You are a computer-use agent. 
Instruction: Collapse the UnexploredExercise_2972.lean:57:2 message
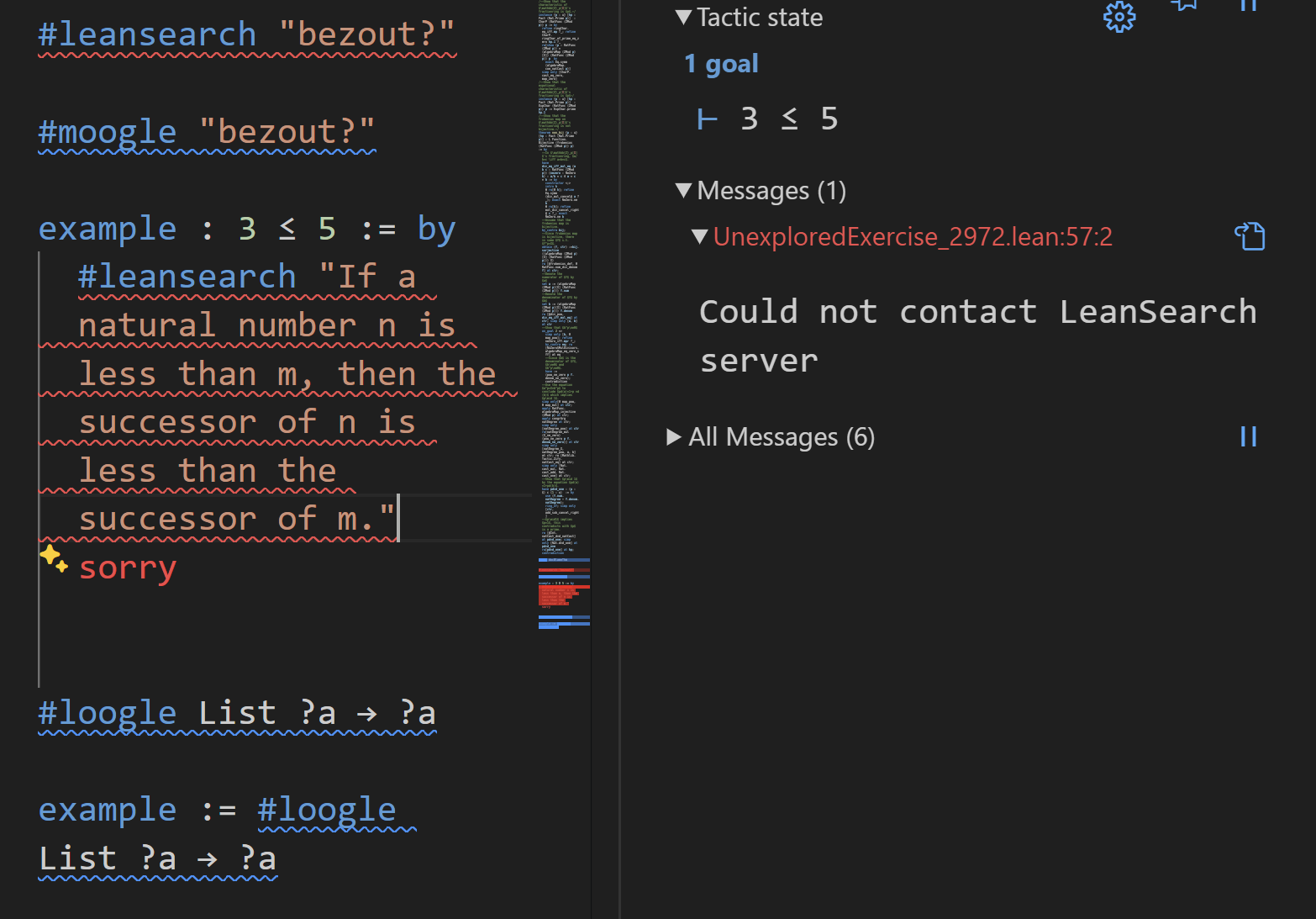click(699, 236)
